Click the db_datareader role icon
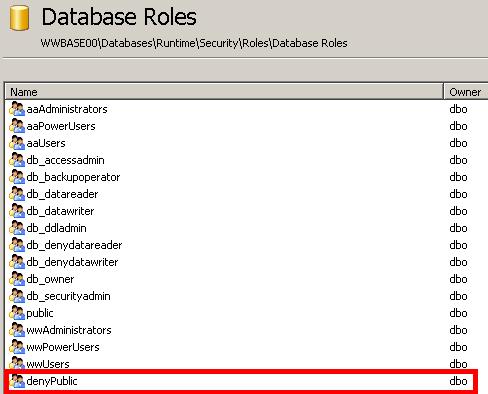 17,194
